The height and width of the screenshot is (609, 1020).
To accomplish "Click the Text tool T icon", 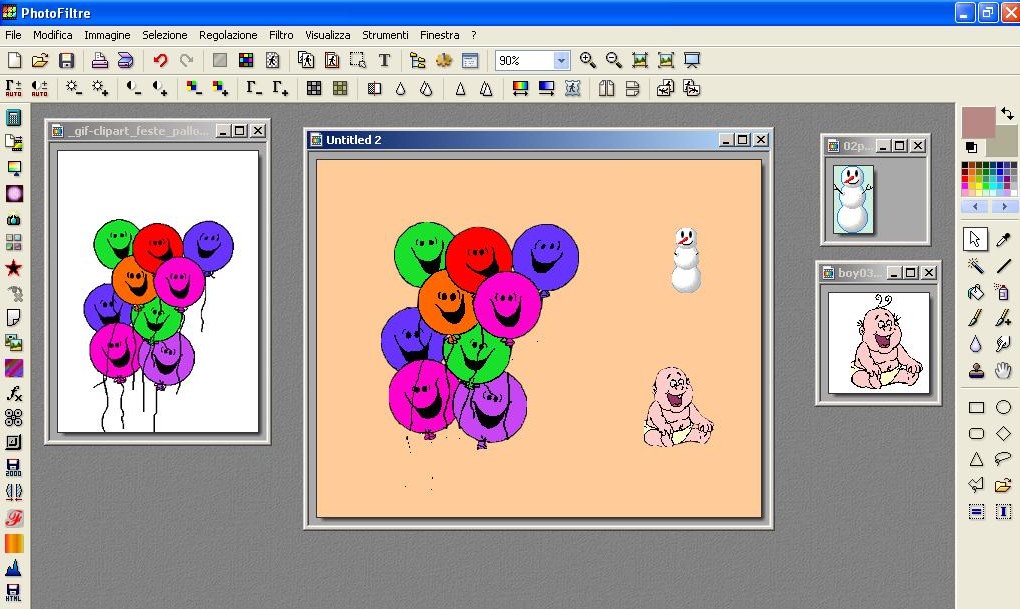I will point(384,61).
